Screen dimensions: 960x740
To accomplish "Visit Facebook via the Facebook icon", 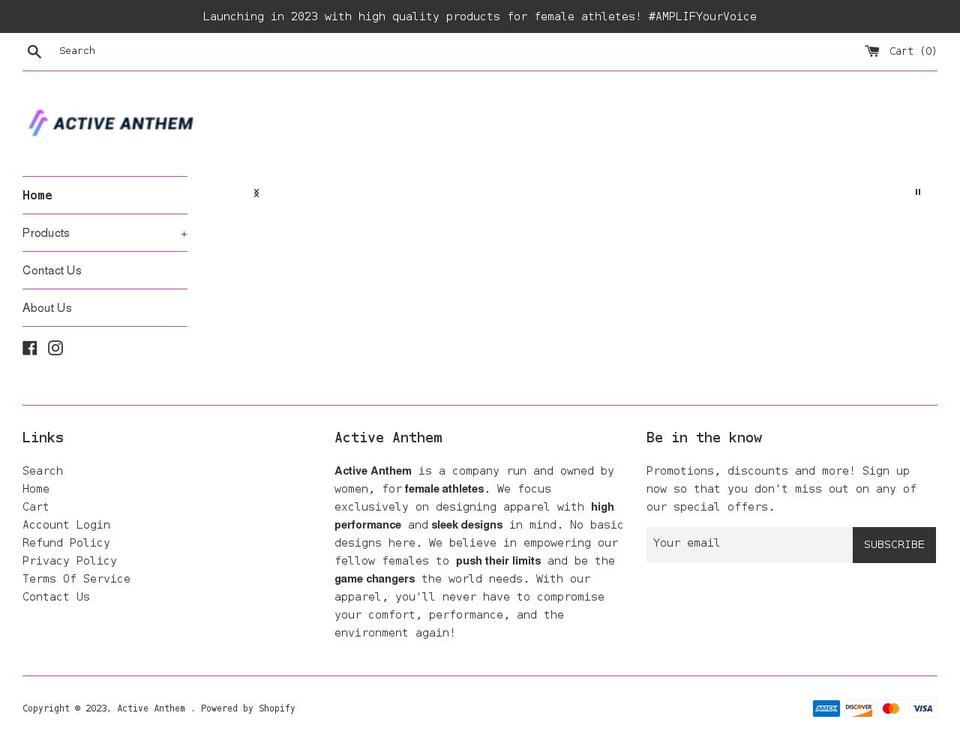I will 29,347.
